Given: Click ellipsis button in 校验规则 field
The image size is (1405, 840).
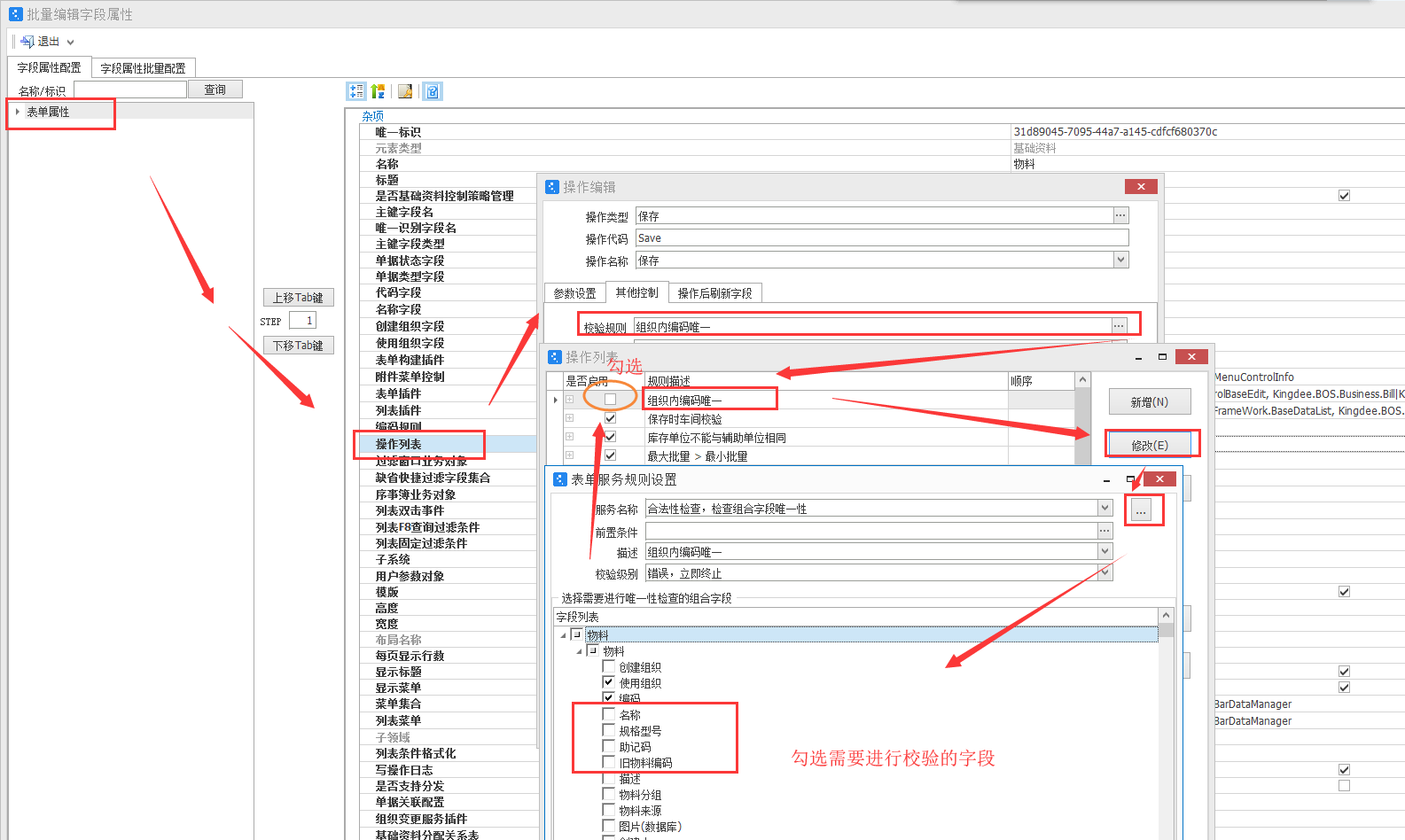Looking at the screenshot, I should [1119, 326].
